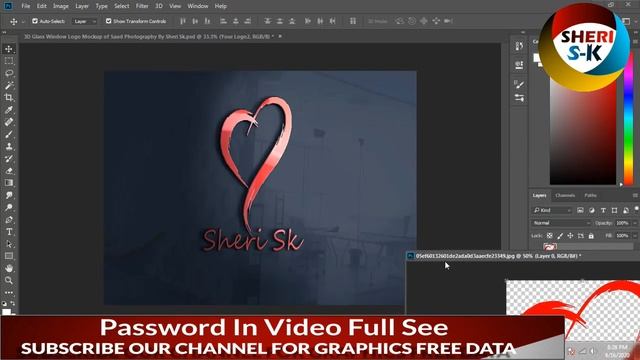The image size is (640, 360).
Task: Swap foreground and background colors
Action: coord(13,303)
